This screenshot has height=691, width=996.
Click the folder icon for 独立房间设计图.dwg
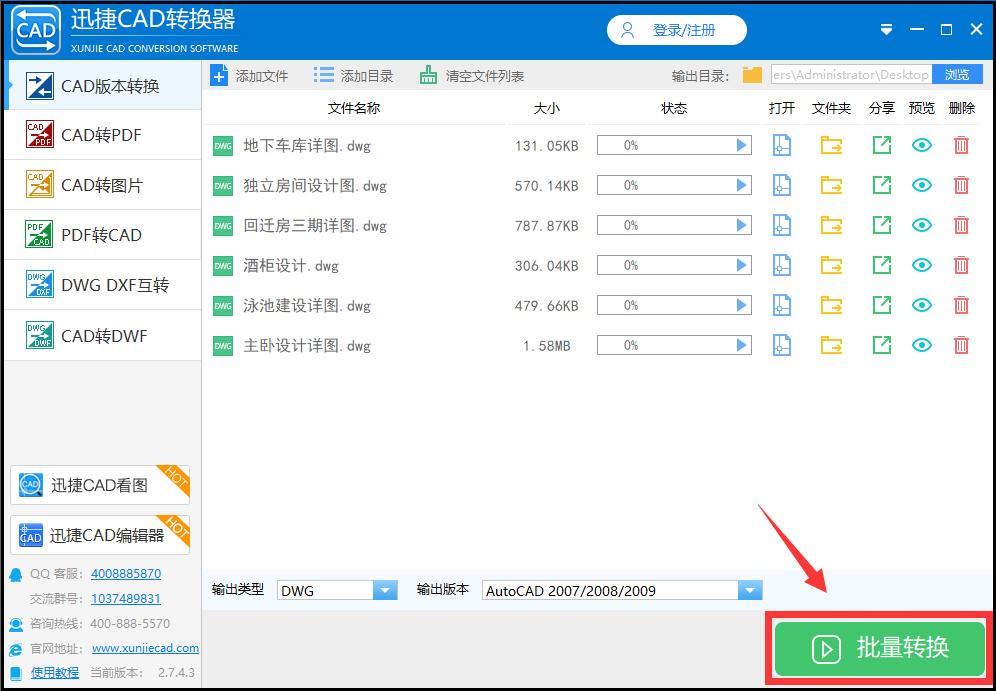pos(831,185)
